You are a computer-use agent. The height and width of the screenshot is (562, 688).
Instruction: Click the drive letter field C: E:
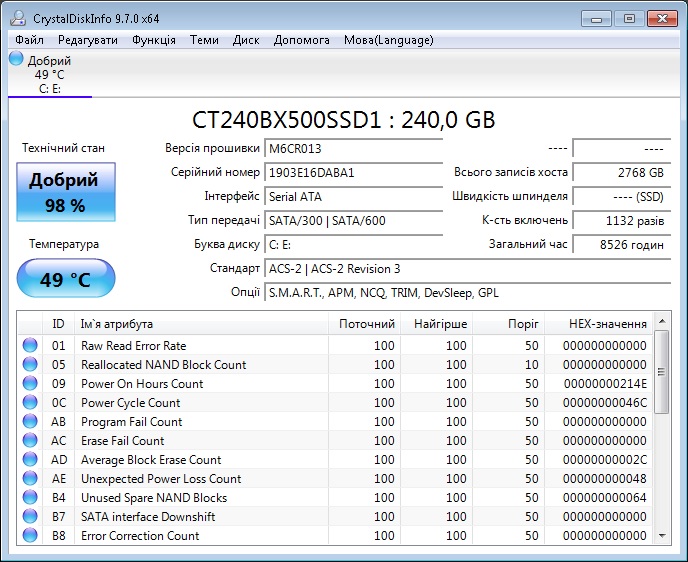[354, 244]
